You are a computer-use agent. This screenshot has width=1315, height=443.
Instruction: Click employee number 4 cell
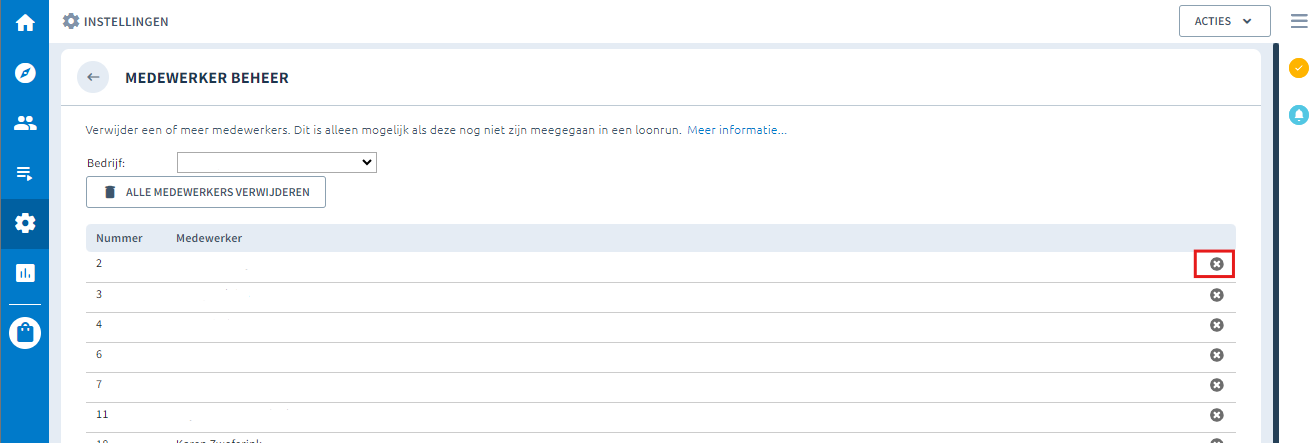tap(99, 324)
